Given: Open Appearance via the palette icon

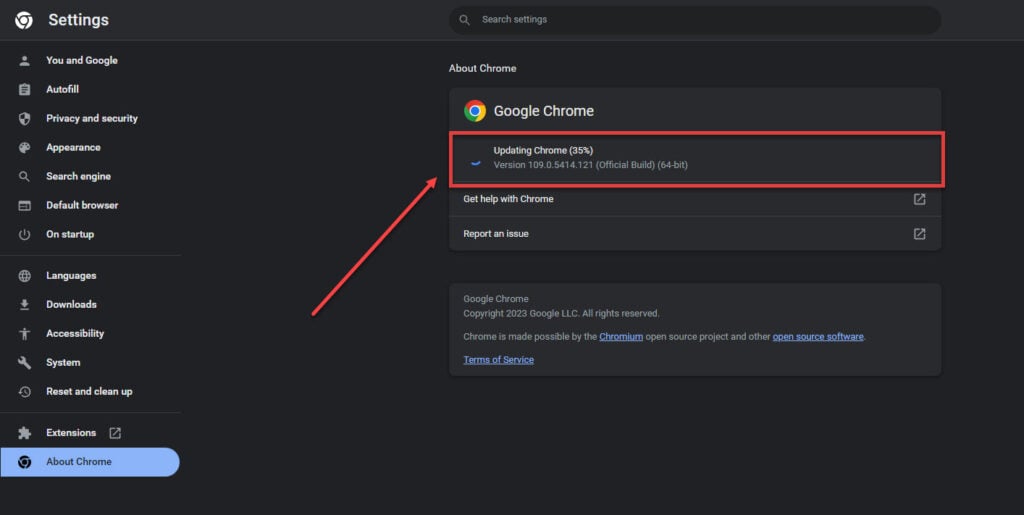Looking at the screenshot, I should (x=24, y=148).
